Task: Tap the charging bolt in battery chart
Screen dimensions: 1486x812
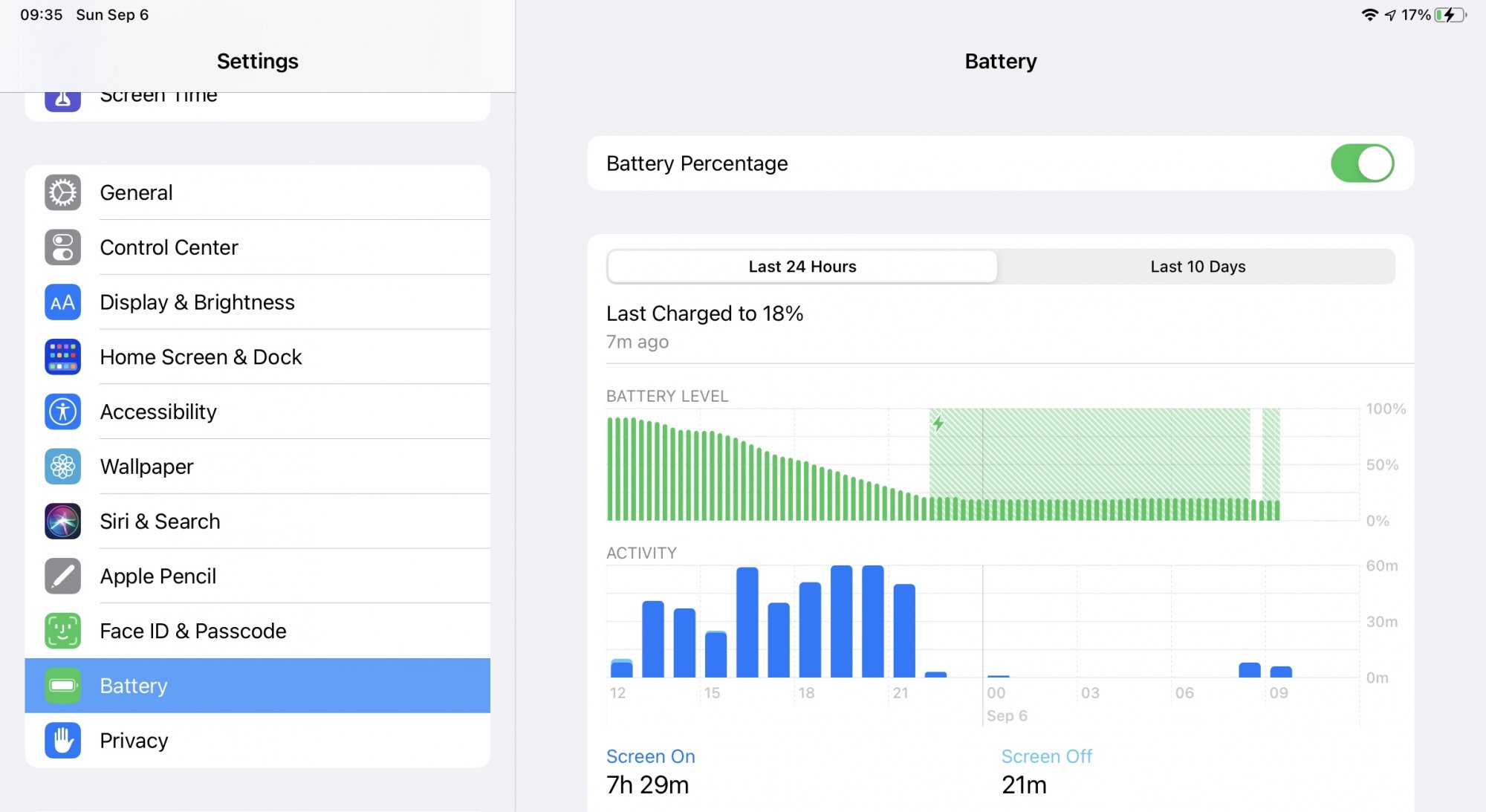Action: [938, 423]
